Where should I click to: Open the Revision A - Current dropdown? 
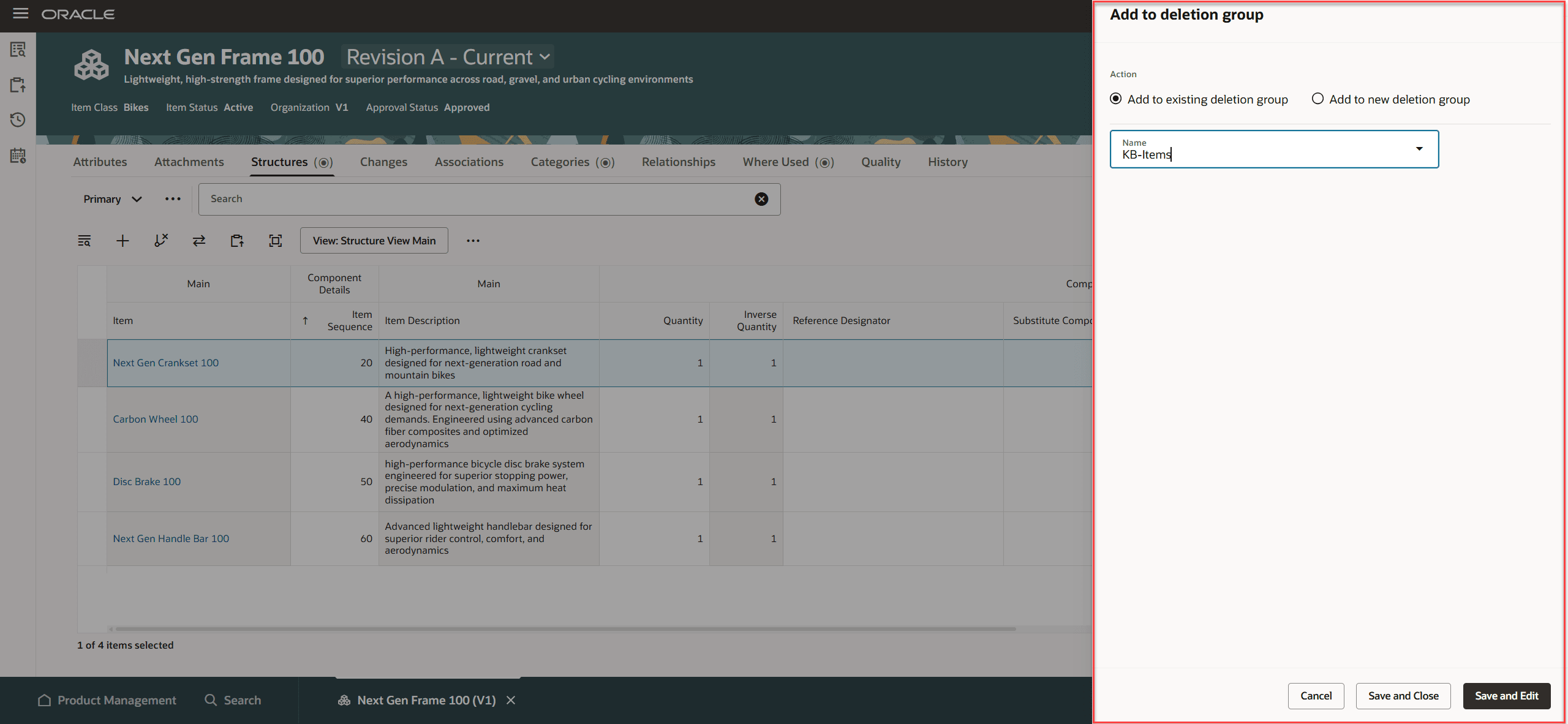click(x=448, y=57)
